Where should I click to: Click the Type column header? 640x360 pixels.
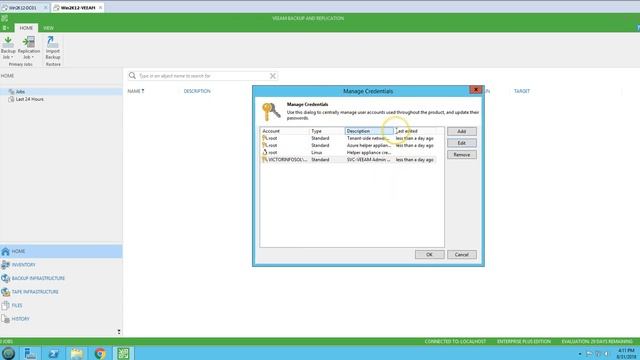(327, 131)
